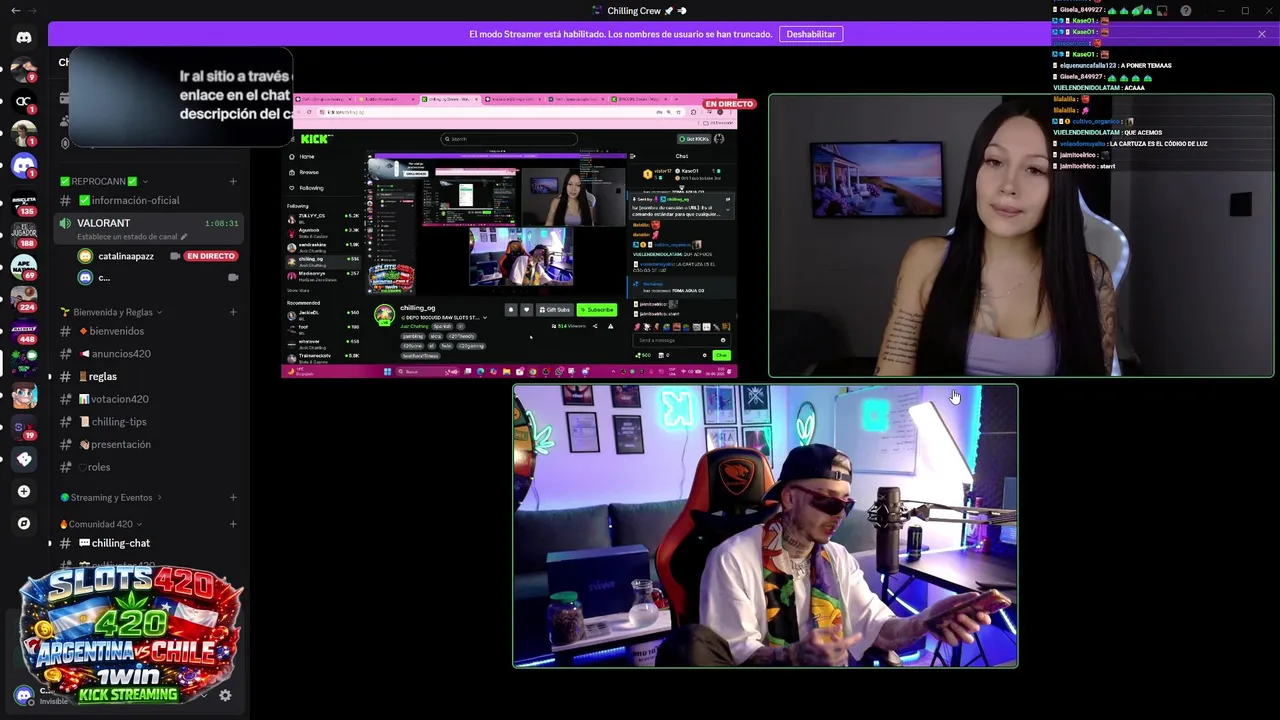Click the camera icon beside catalinaapazz
This screenshot has height=720, width=1280.
pos(175,256)
